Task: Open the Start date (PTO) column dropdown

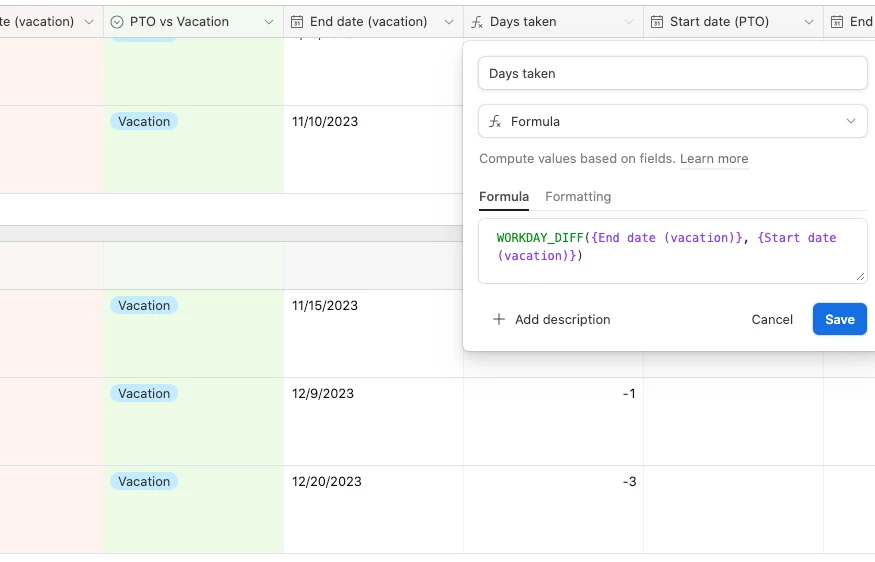Action: (809, 22)
